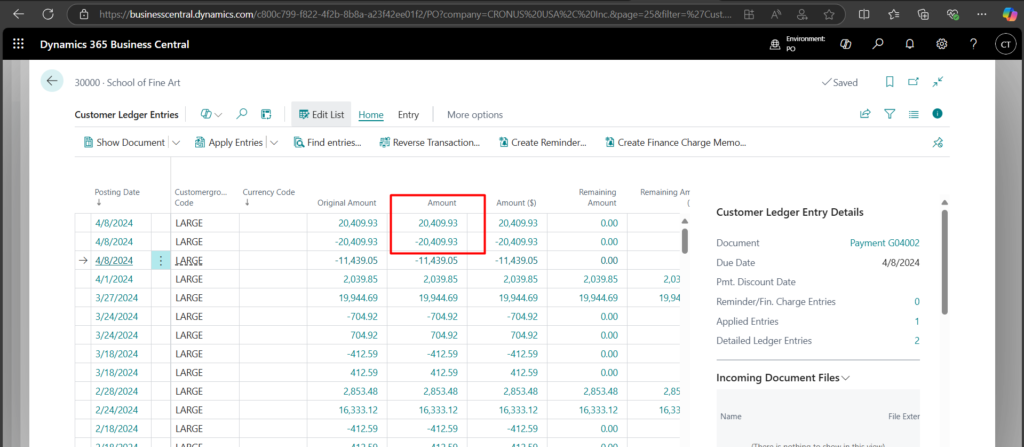Open the Payment G04002 document link
Screen dimensions: 1024x447
pyautogui.click(x=884, y=243)
